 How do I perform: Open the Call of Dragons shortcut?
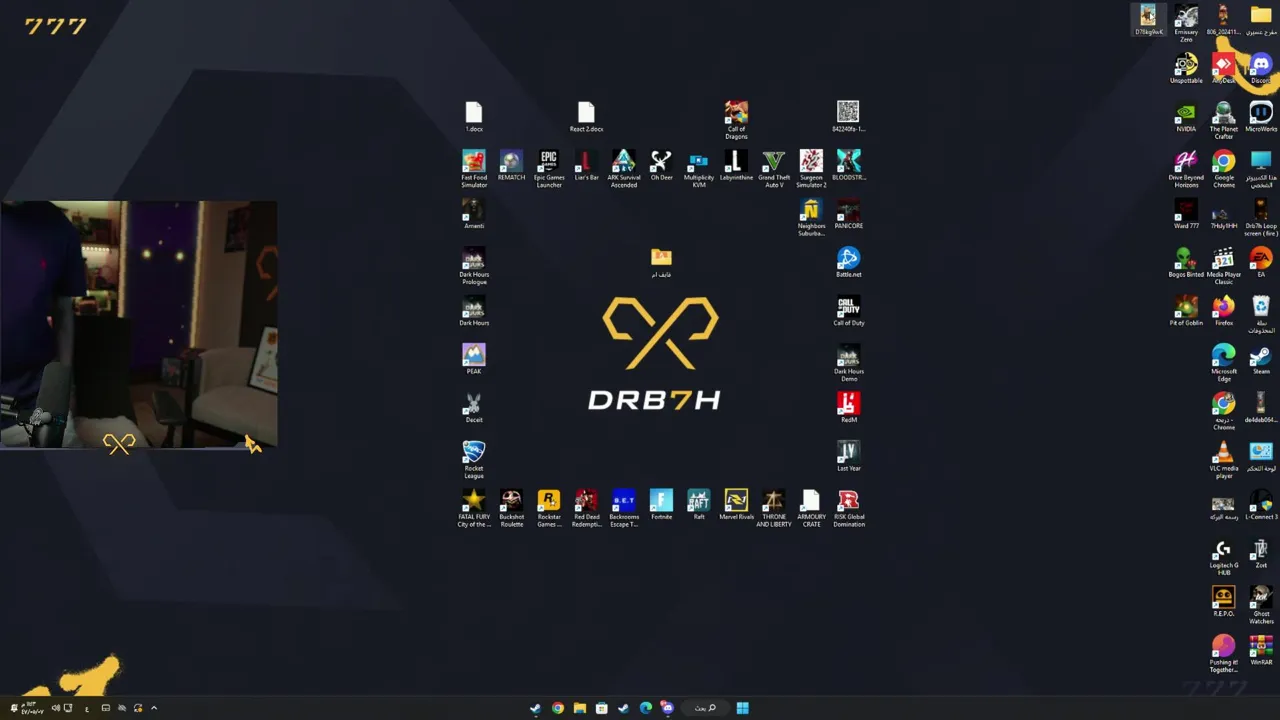tap(736, 119)
